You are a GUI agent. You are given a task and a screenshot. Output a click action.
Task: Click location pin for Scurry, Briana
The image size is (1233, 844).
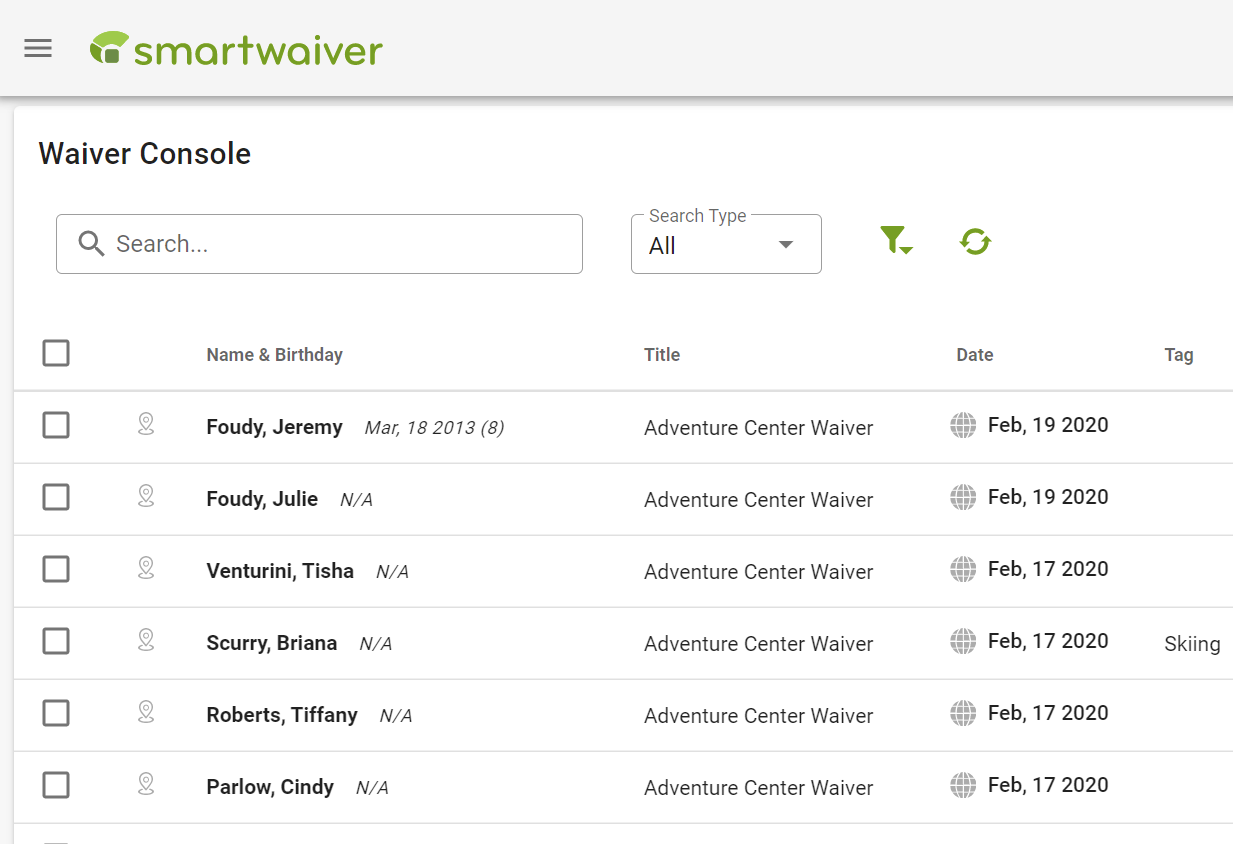[x=146, y=641]
